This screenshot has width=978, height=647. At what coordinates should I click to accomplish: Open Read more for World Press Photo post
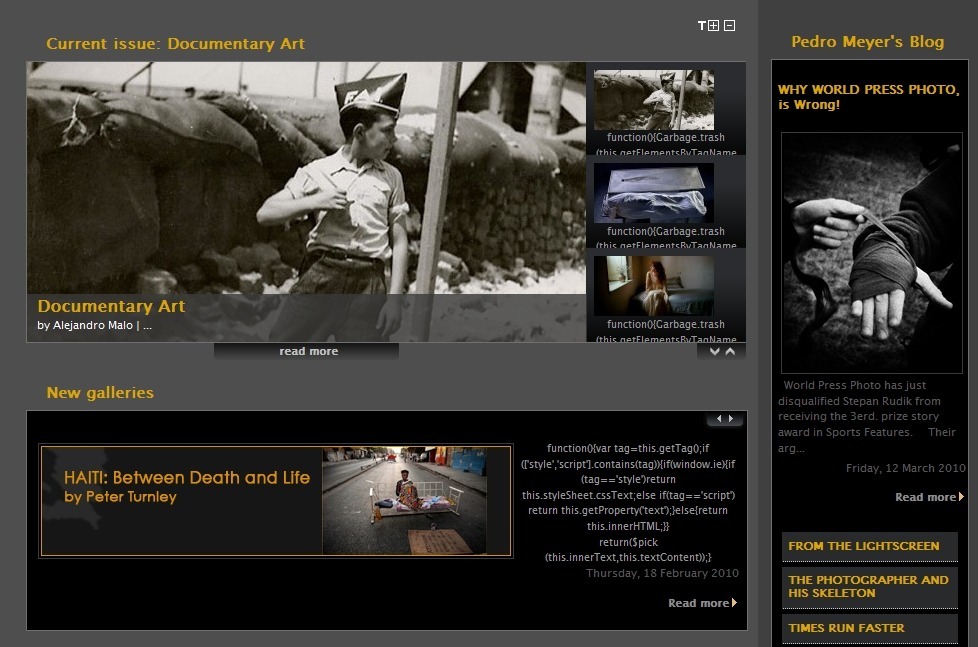coord(929,497)
